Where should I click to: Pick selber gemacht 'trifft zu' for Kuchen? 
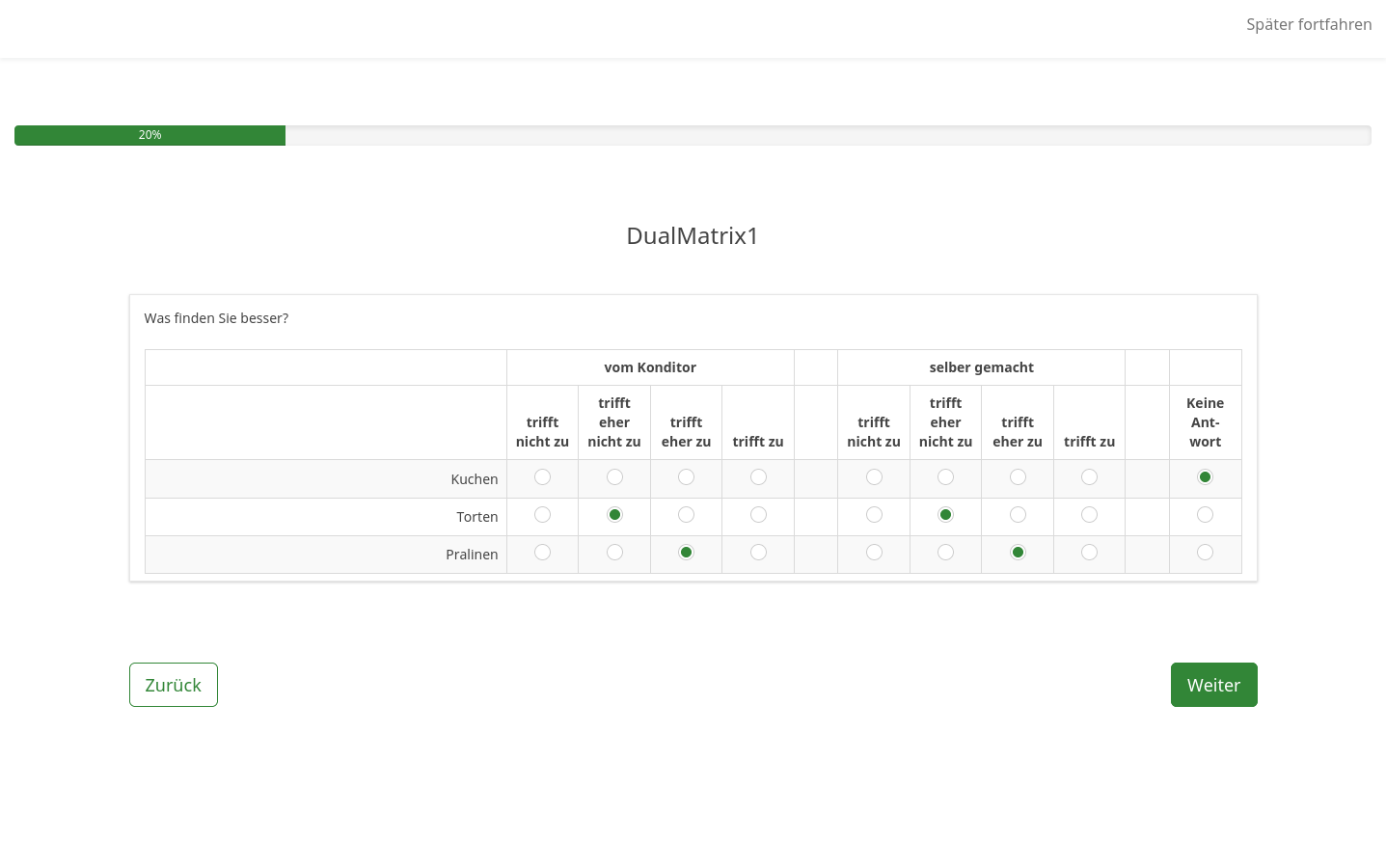(1089, 477)
